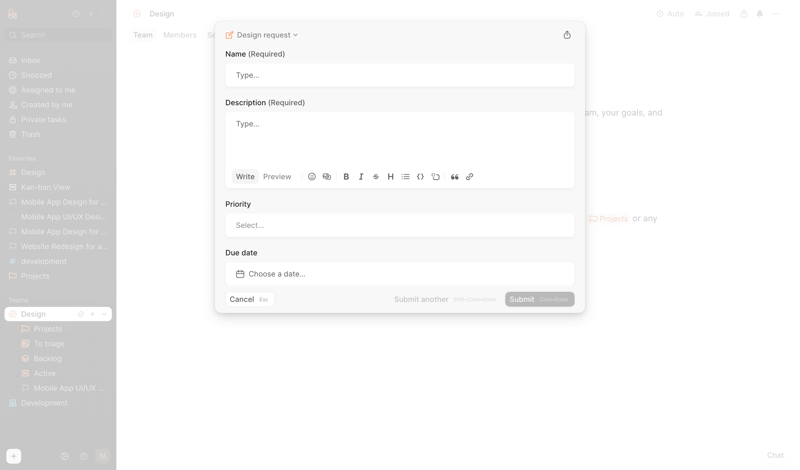Screen dimensions: 800x470
Task: Click the task reference icon in toolbar
Action: point(435,177)
